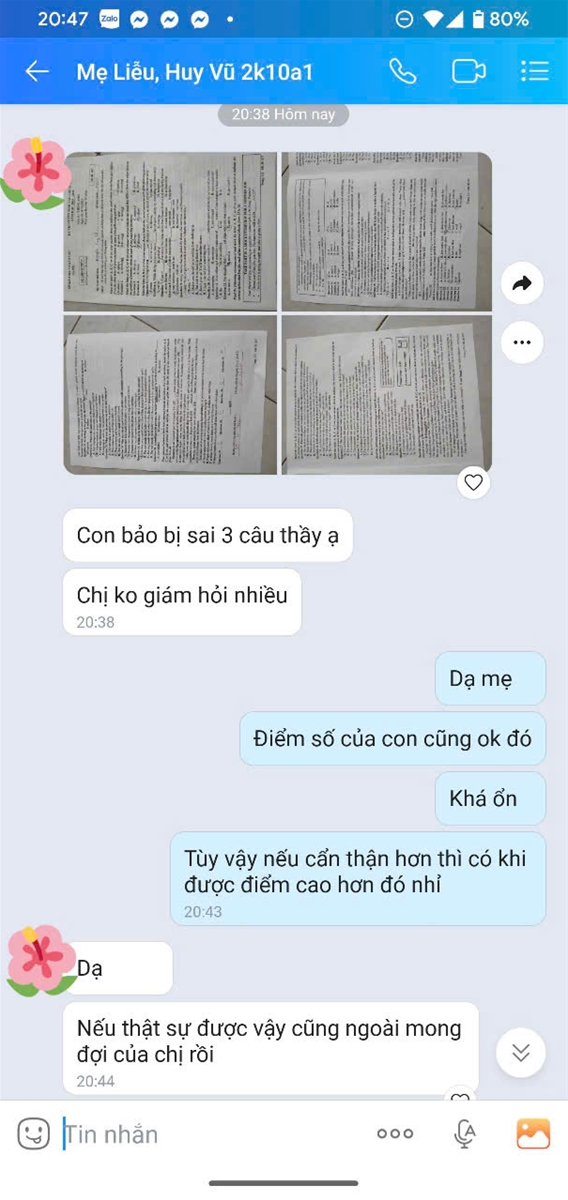Open the conversation options list icon
Image resolution: width=568 pixels, height=1200 pixels.
click(x=535, y=71)
